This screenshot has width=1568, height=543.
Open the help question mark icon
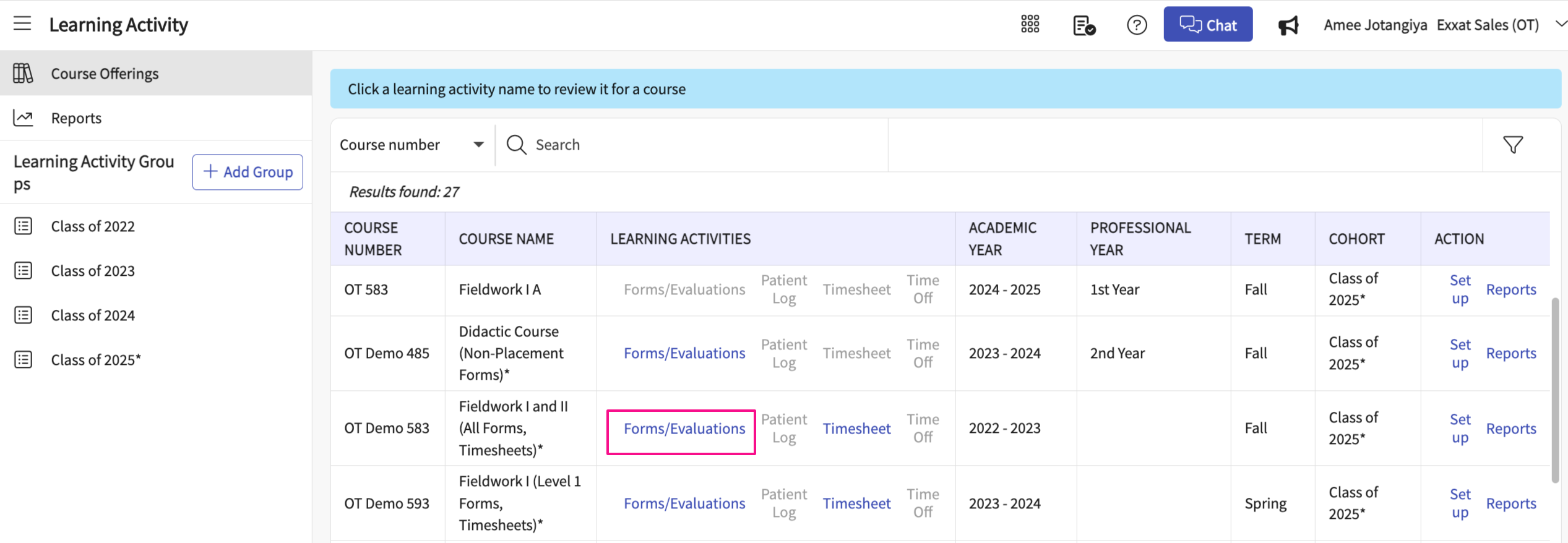1137,25
